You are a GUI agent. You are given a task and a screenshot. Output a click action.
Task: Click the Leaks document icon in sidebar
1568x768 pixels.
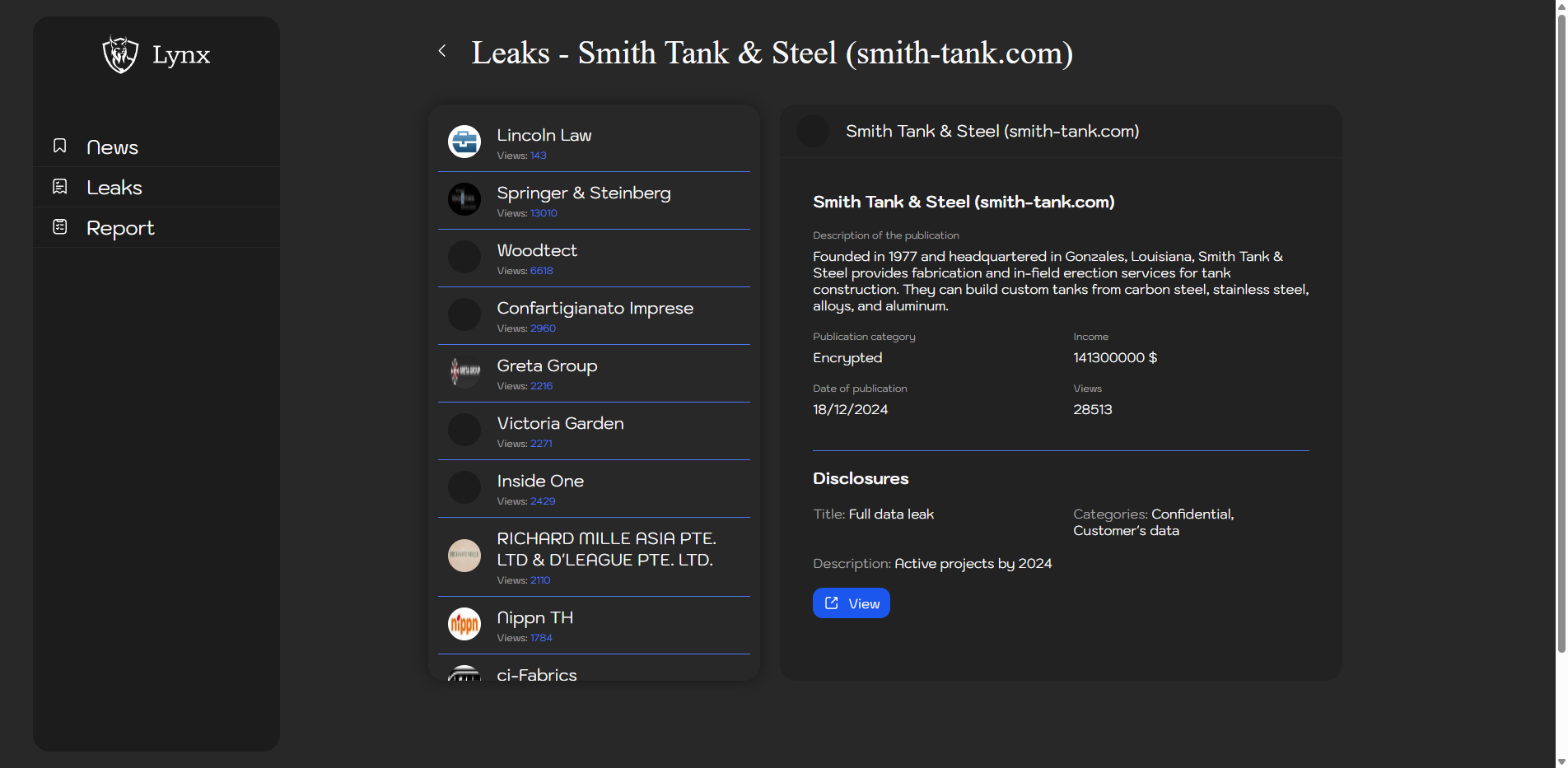[x=60, y=187]
